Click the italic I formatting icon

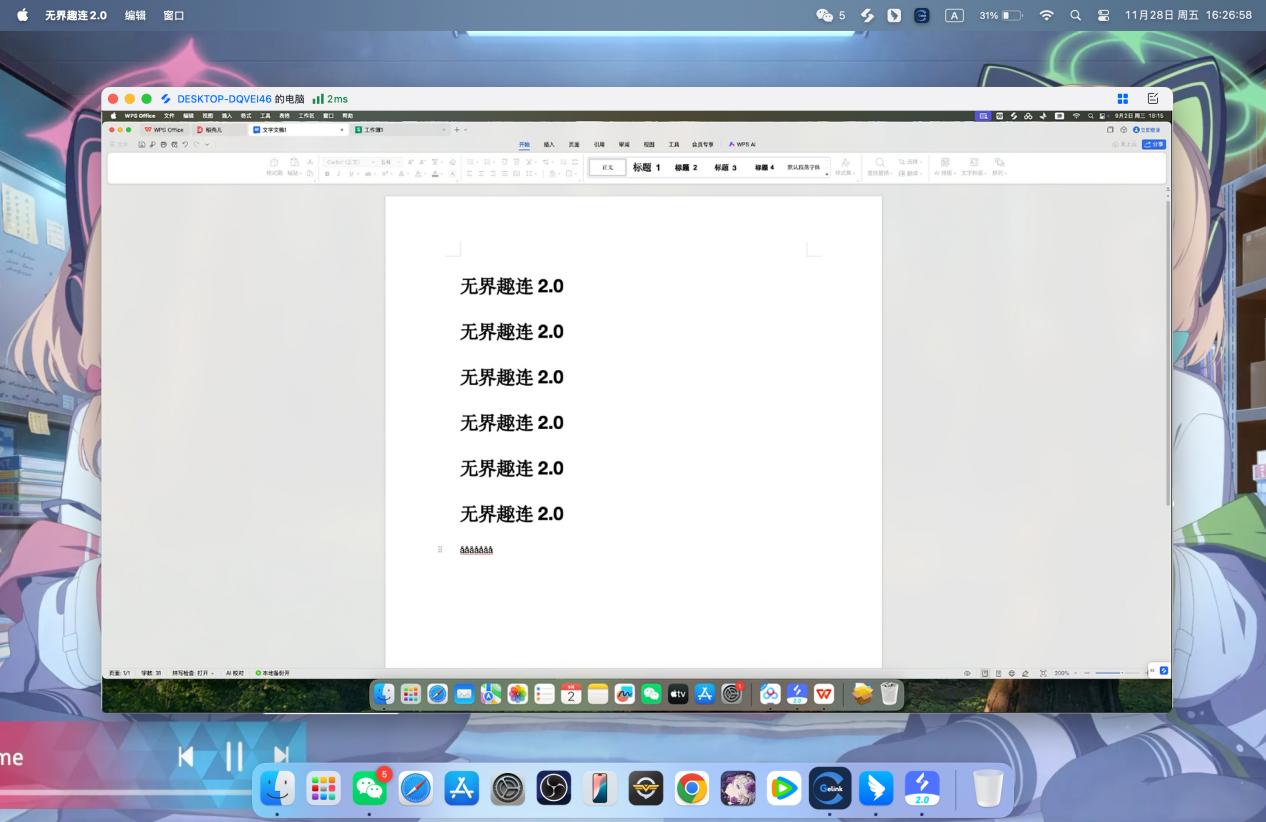[338, 174]
